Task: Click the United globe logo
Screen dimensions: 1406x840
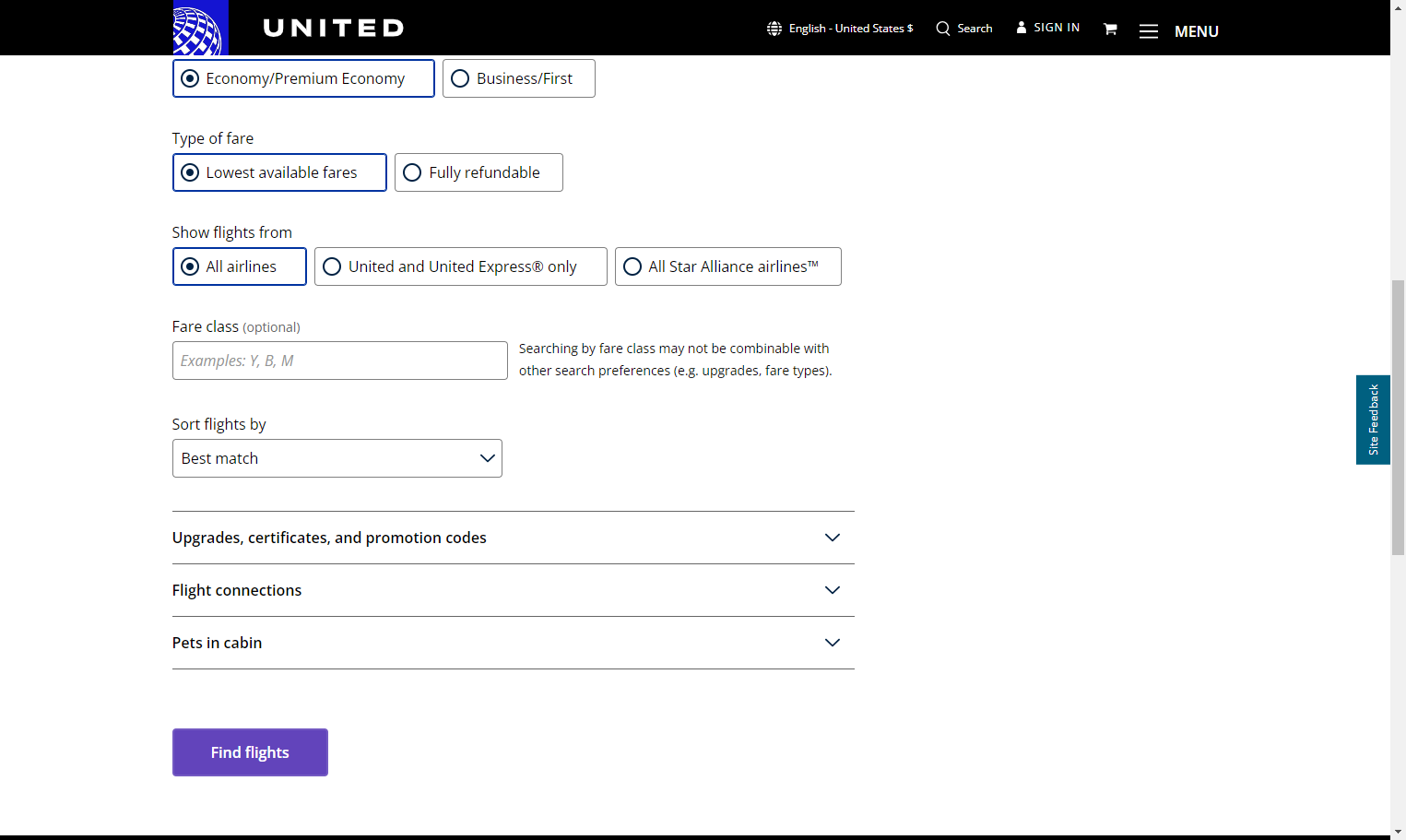Action: [200, 28]
